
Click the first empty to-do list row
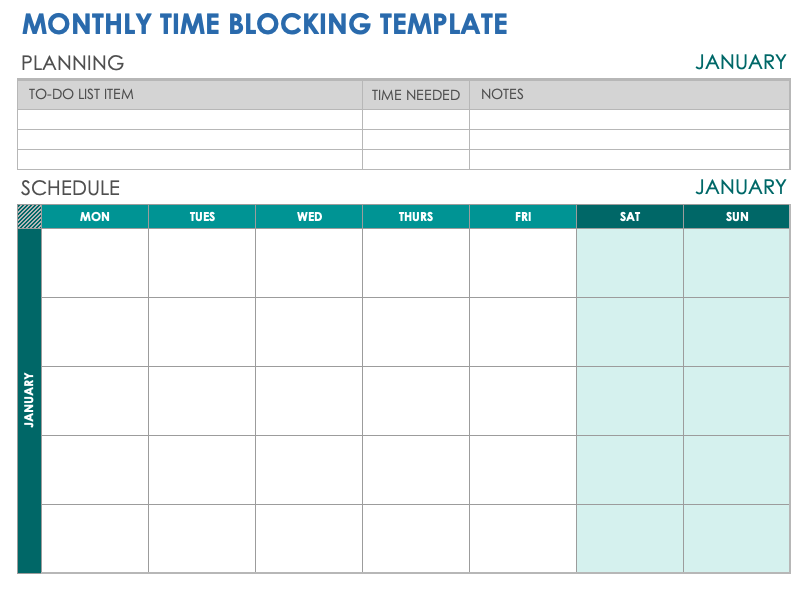(x=190, y=119)
